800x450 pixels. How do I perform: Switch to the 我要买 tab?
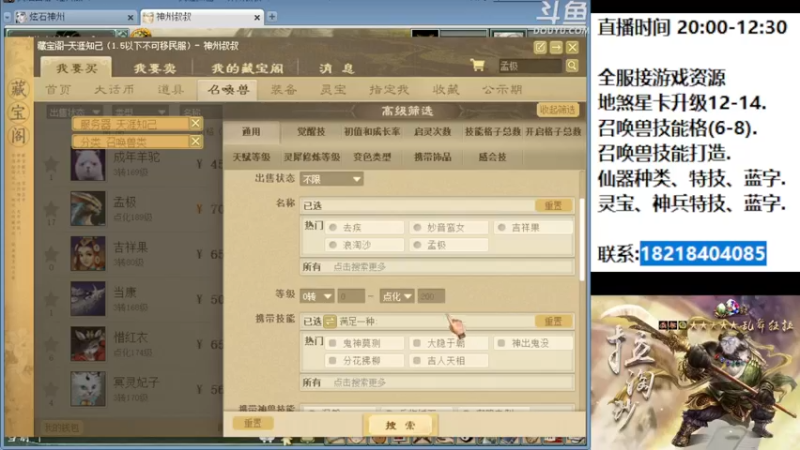77,68
